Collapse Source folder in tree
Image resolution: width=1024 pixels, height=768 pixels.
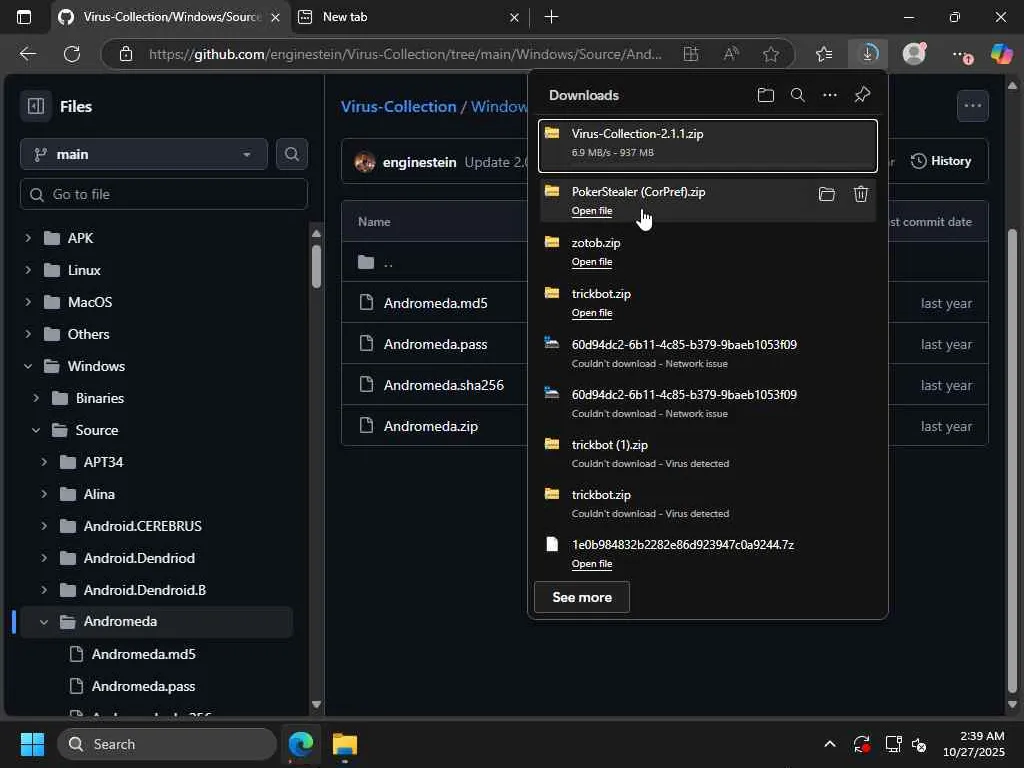36,430
